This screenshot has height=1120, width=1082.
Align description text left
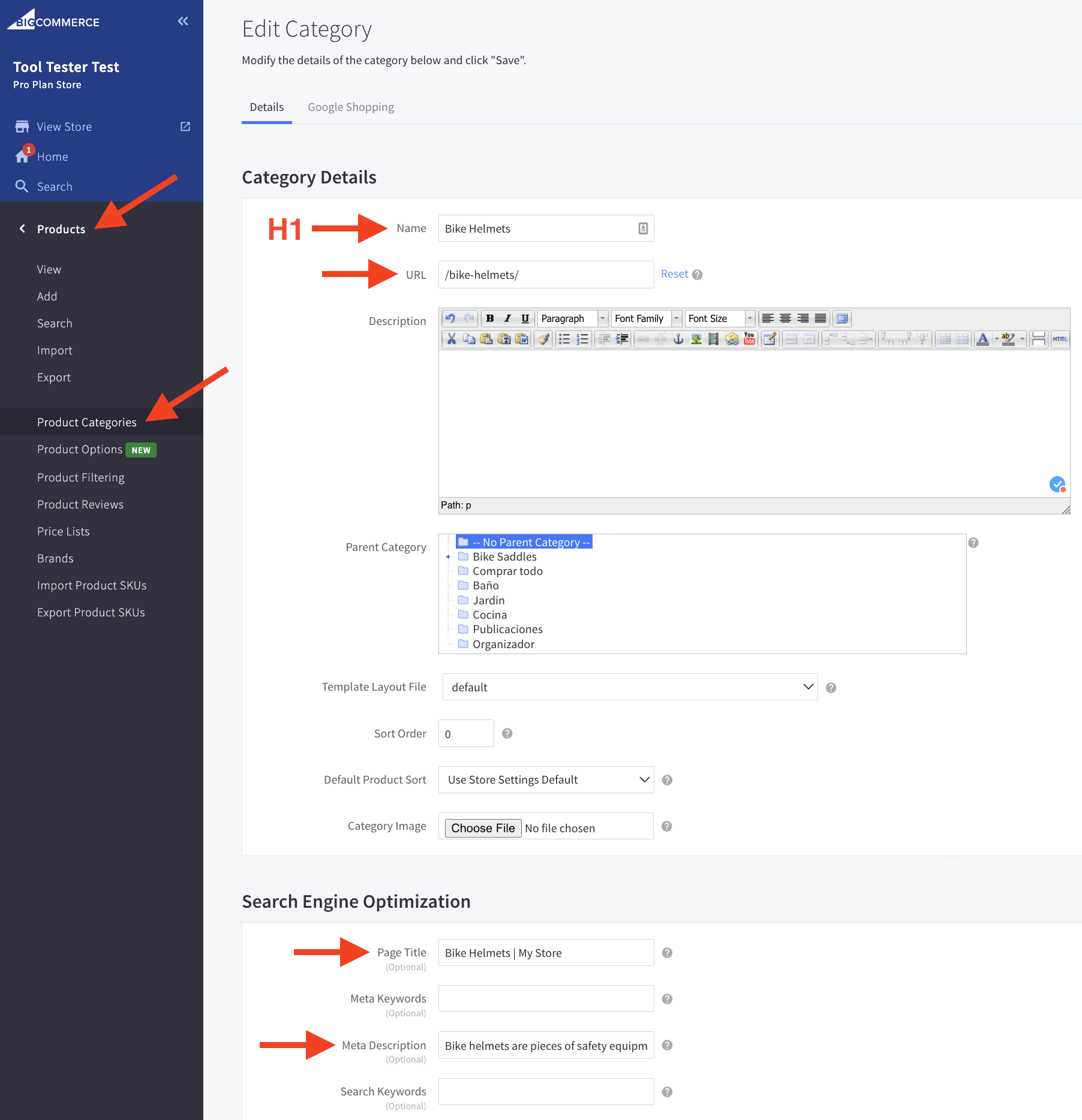pos(768,318)
